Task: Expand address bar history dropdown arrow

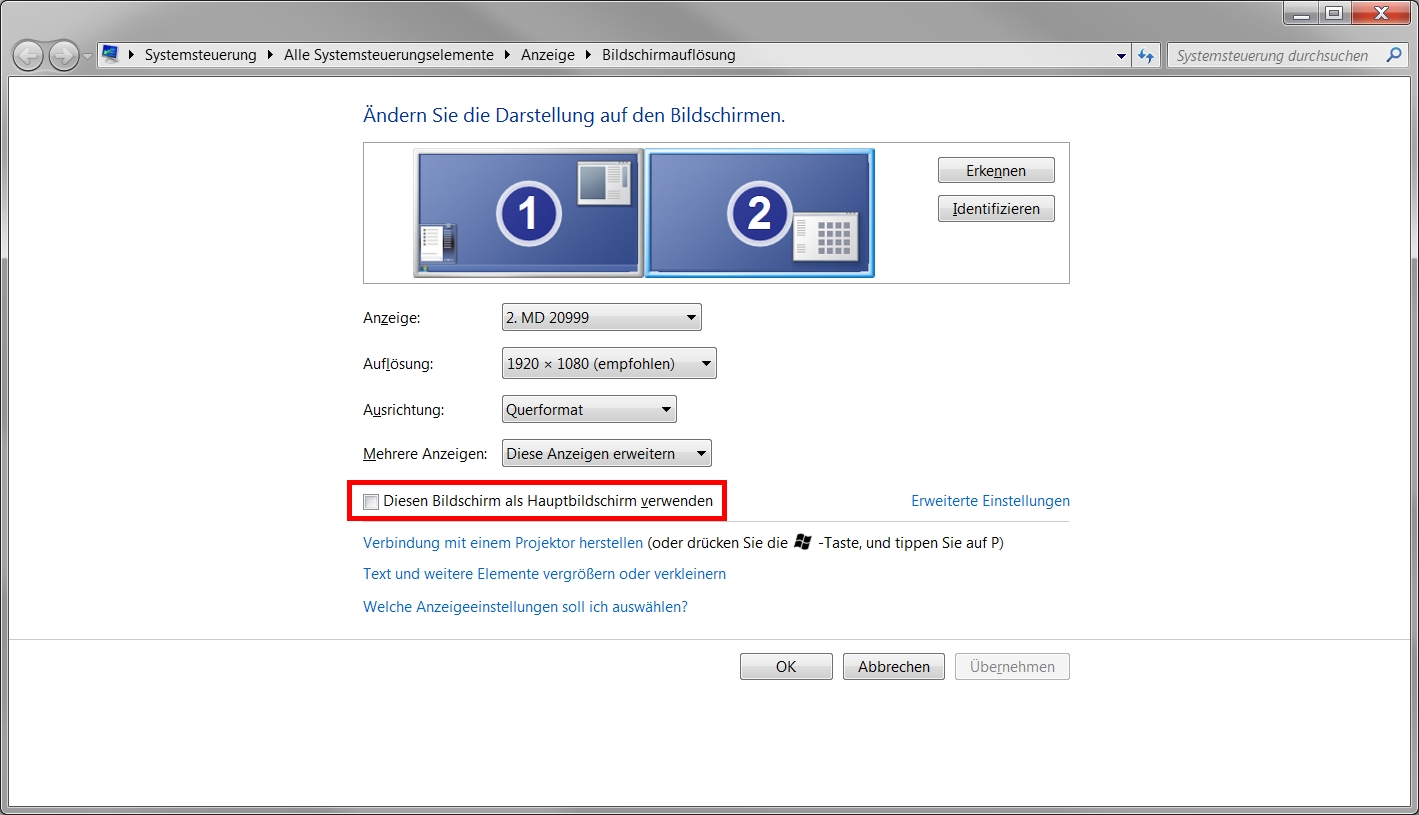Action: click(1121, 56)
